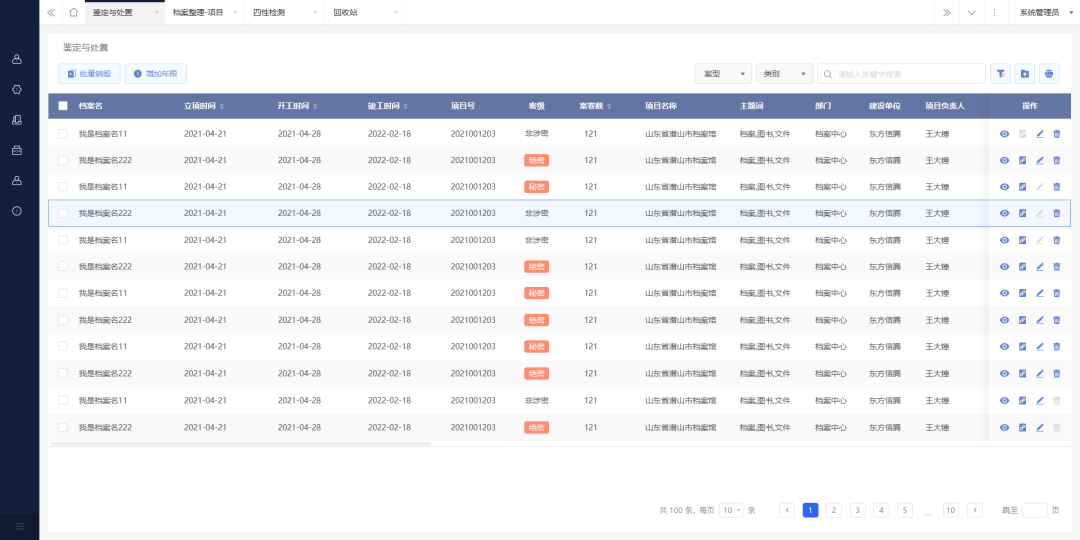Viewport: 1080px width, 540px height.
Task: Click the briefcase icon in left sidebar
Action: coord(17,150)
